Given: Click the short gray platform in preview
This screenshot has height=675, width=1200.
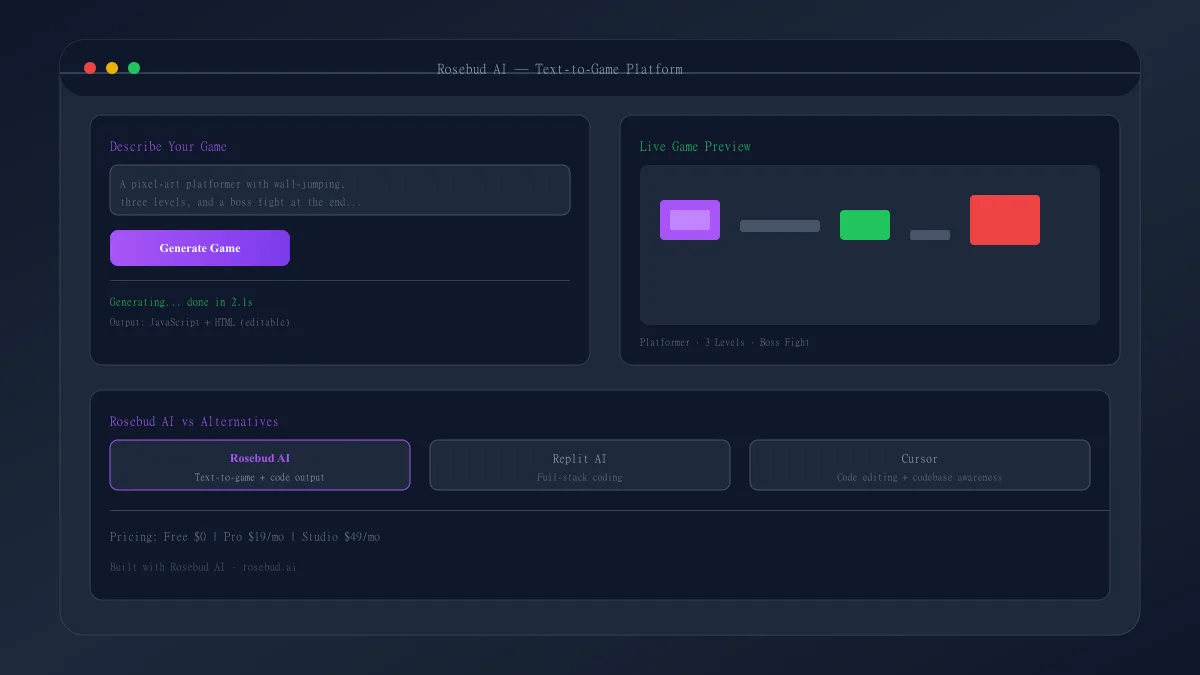Looking at the screenshot, I should [930, 235].
